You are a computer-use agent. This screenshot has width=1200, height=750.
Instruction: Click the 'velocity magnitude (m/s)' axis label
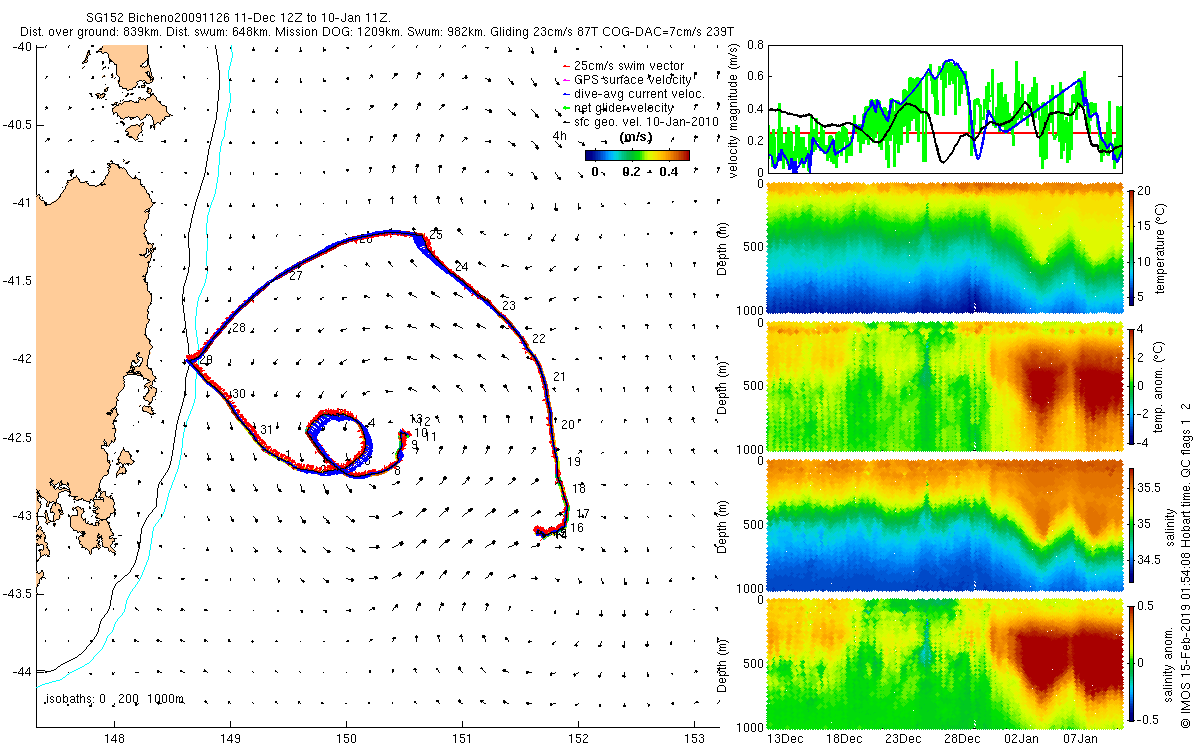(x=735, y=110)
